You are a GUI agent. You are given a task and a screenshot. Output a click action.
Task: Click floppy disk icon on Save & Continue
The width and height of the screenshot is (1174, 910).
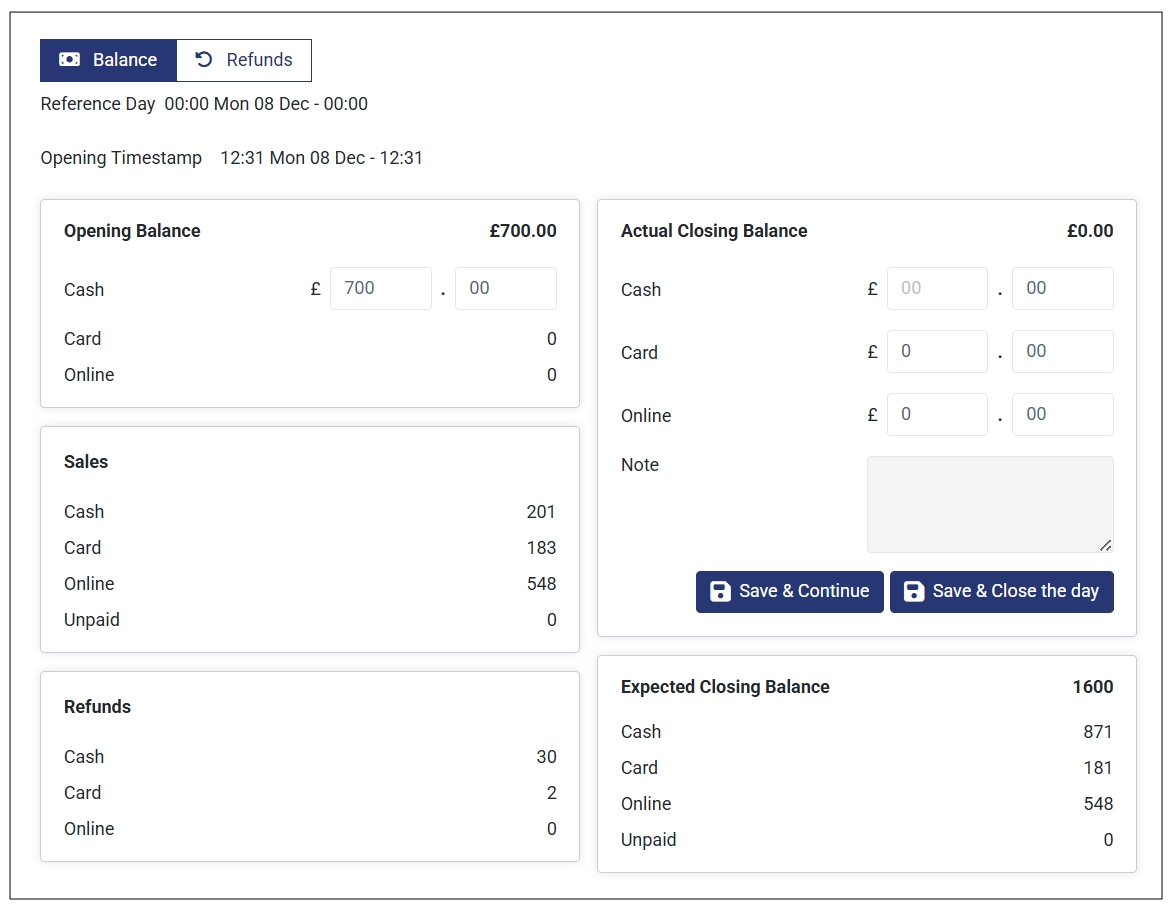(x=720, y=591)
